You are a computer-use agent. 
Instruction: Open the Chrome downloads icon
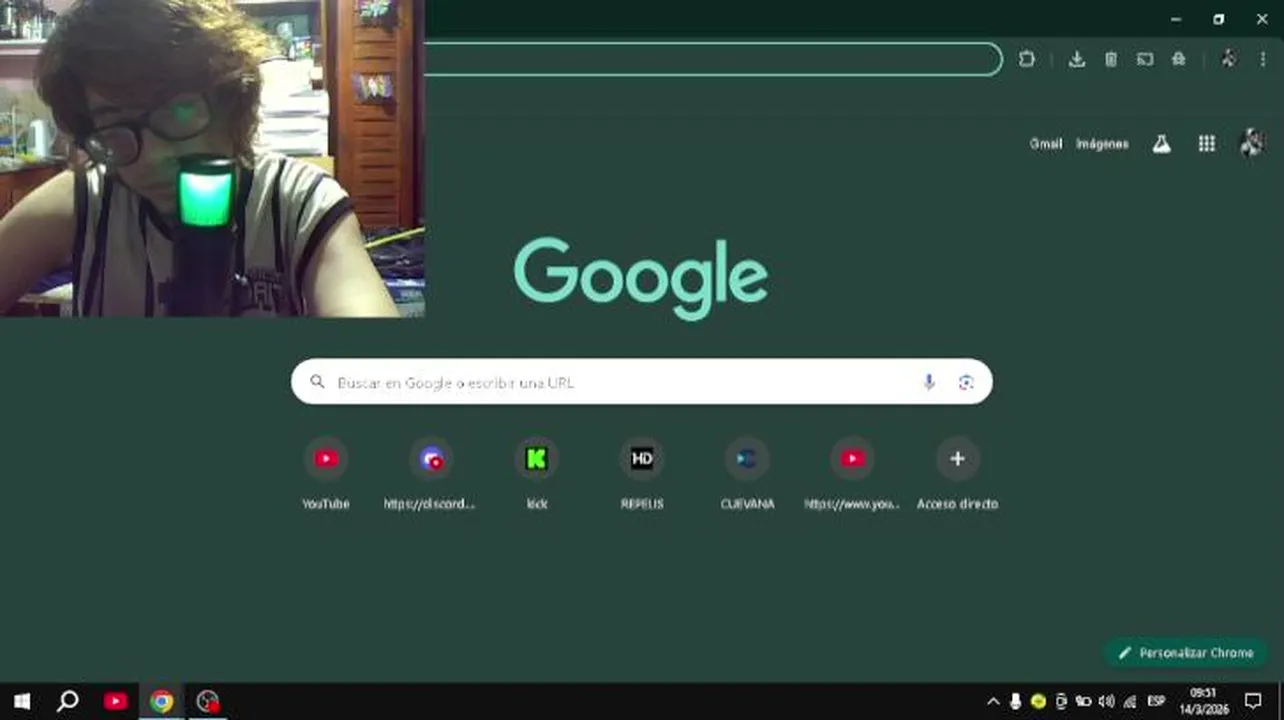(x=1076, y=59)
